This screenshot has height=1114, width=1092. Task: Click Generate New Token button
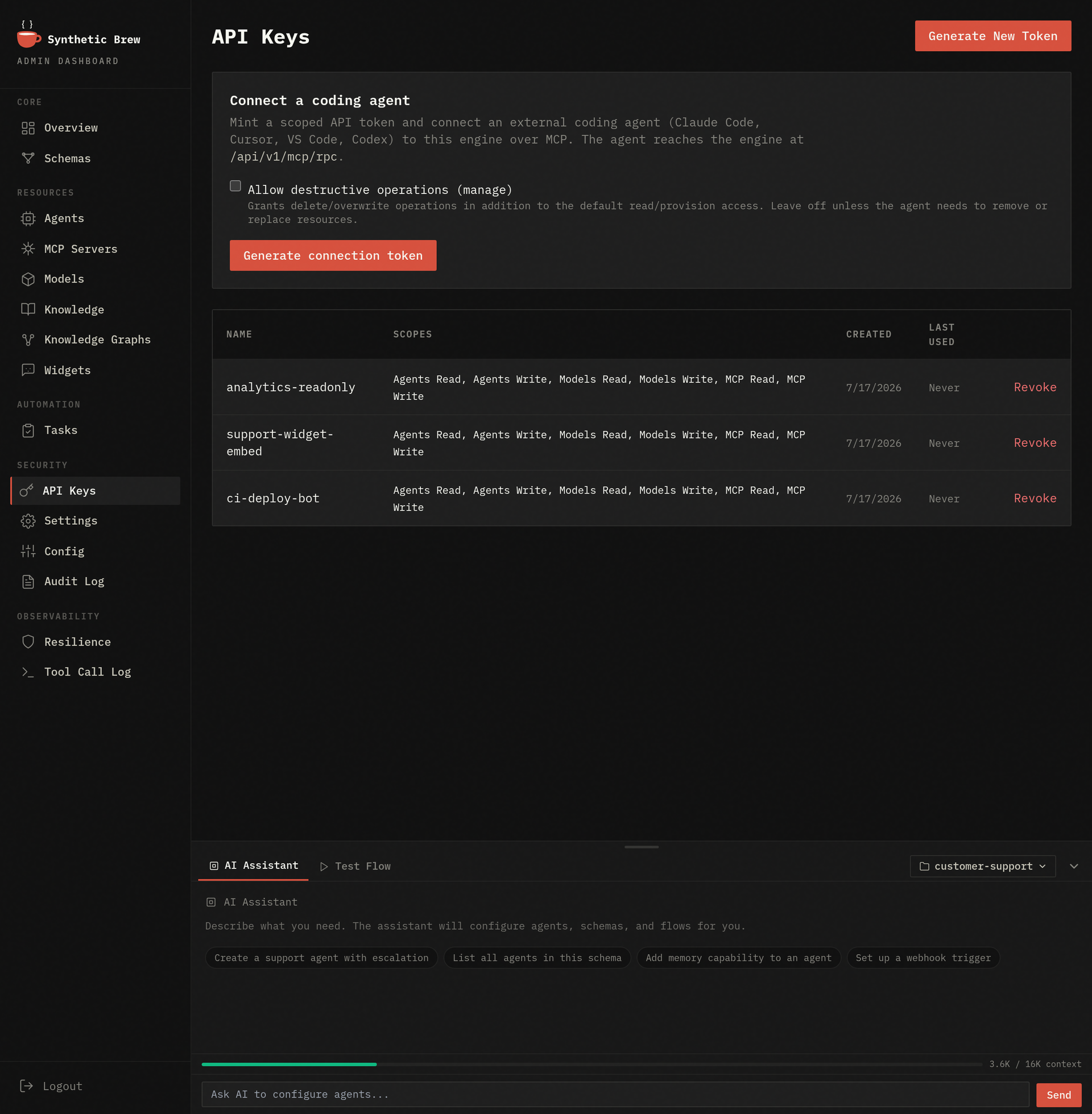coord(993,36)
